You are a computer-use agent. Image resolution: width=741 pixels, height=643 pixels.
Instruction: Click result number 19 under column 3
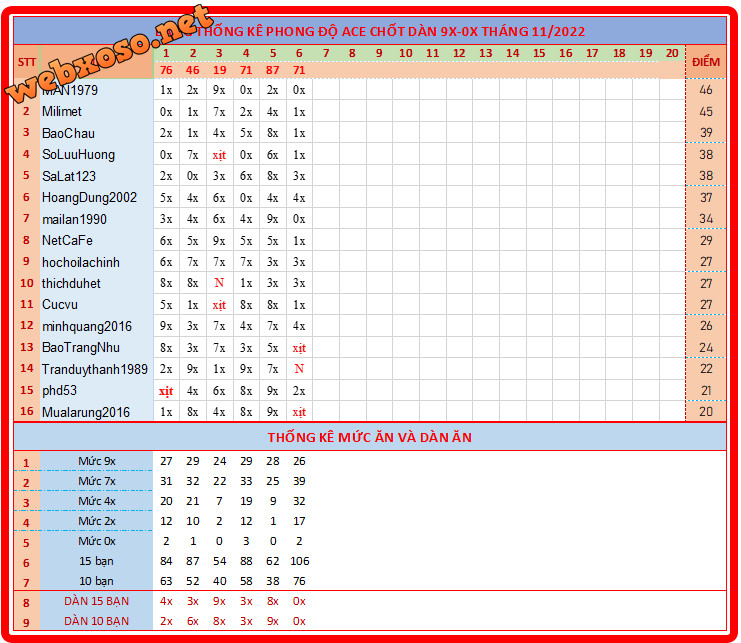tap(219, 70)
